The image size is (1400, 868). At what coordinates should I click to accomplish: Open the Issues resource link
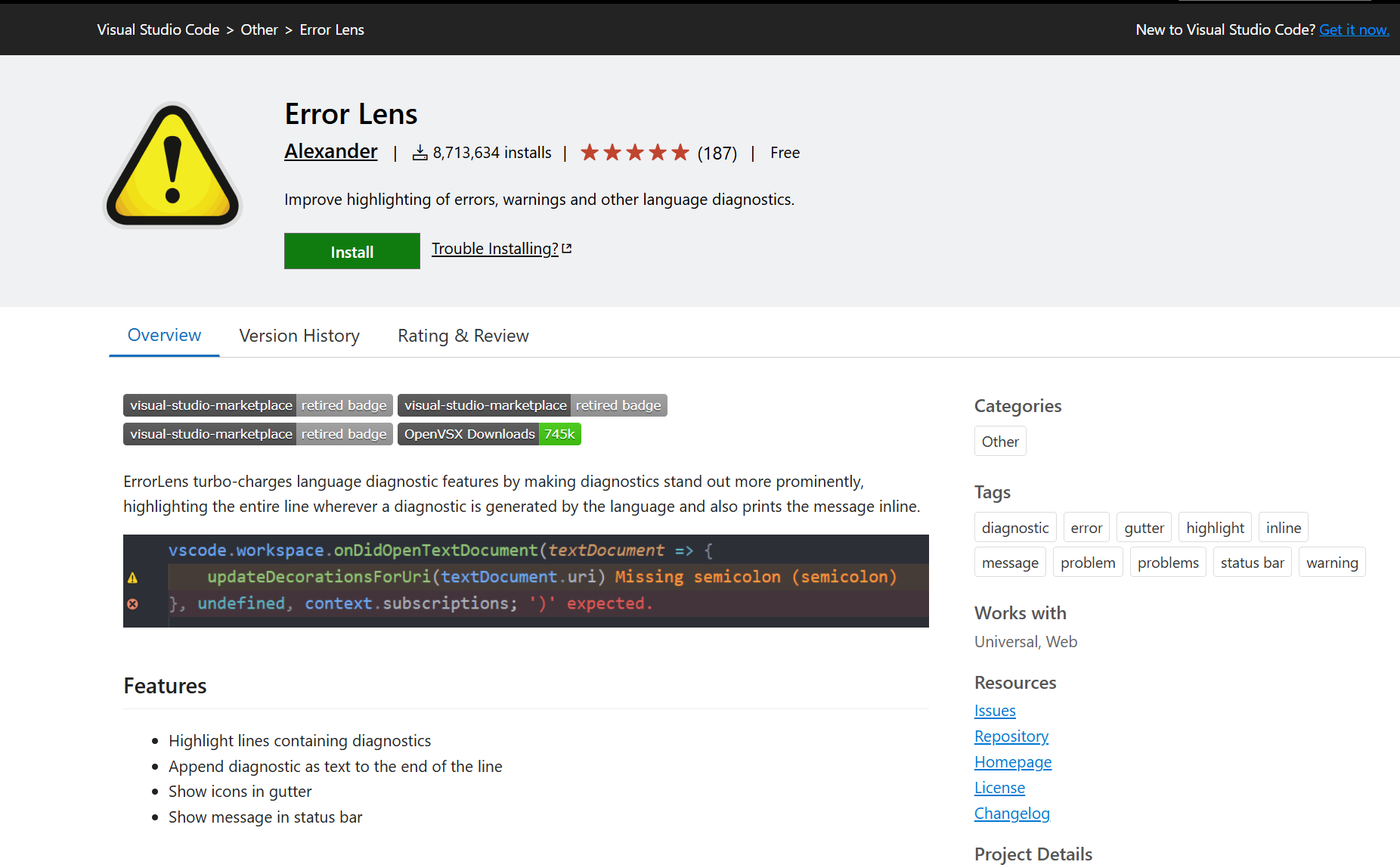pos(995,711)
